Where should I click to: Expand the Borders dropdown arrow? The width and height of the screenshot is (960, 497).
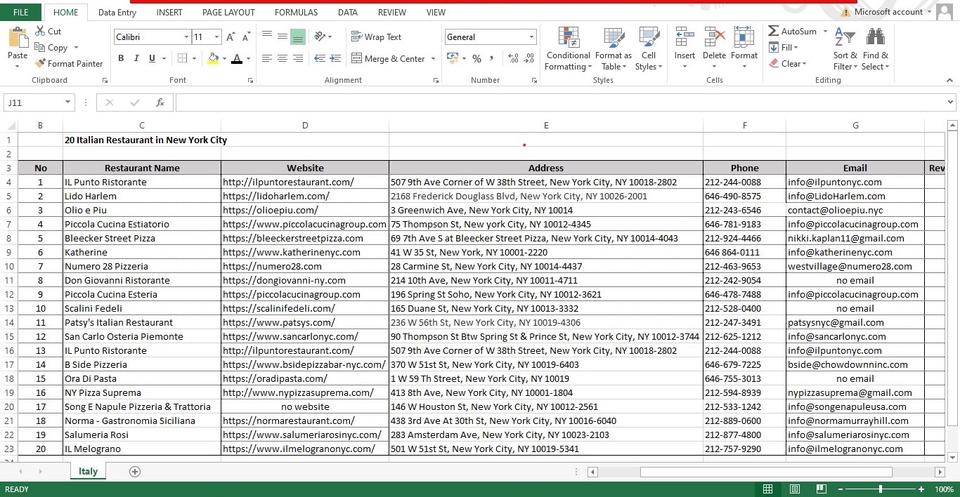194,59
